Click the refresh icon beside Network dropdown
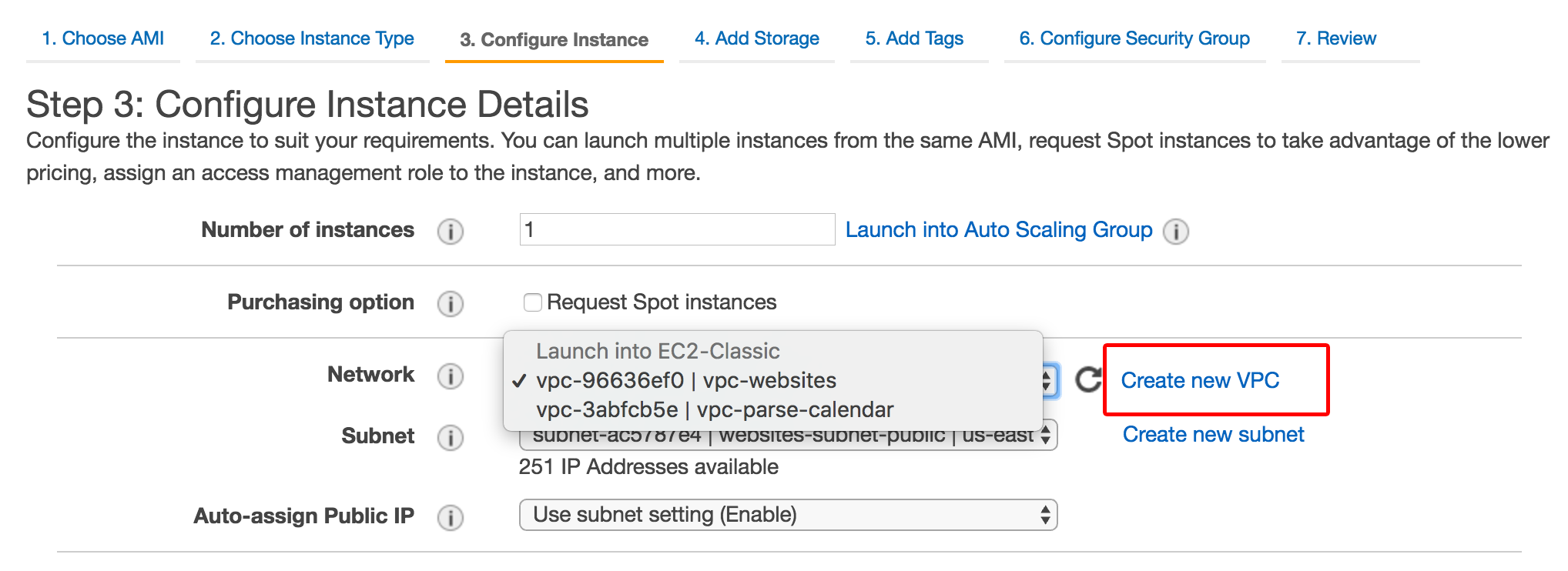Viewport: 1568px width, 571px height. point(1087,379)
